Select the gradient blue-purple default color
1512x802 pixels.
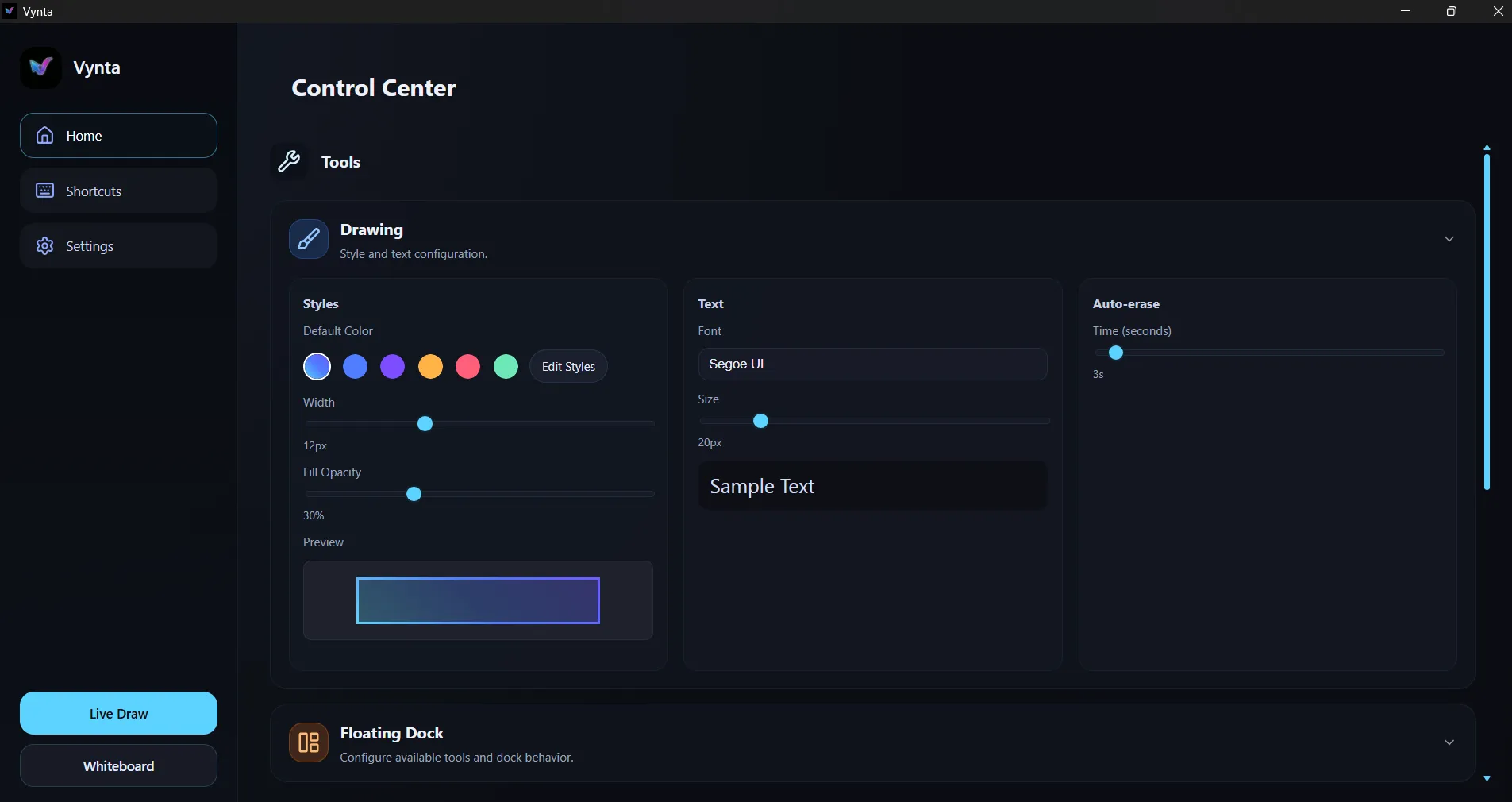pos(317,366)
